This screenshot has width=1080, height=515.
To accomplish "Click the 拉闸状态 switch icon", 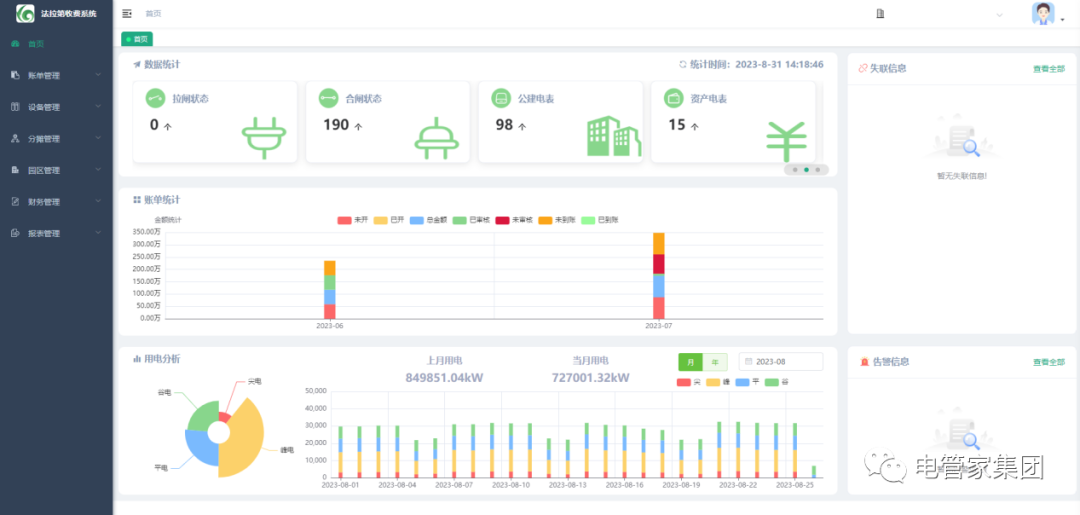I will (155, 99).
